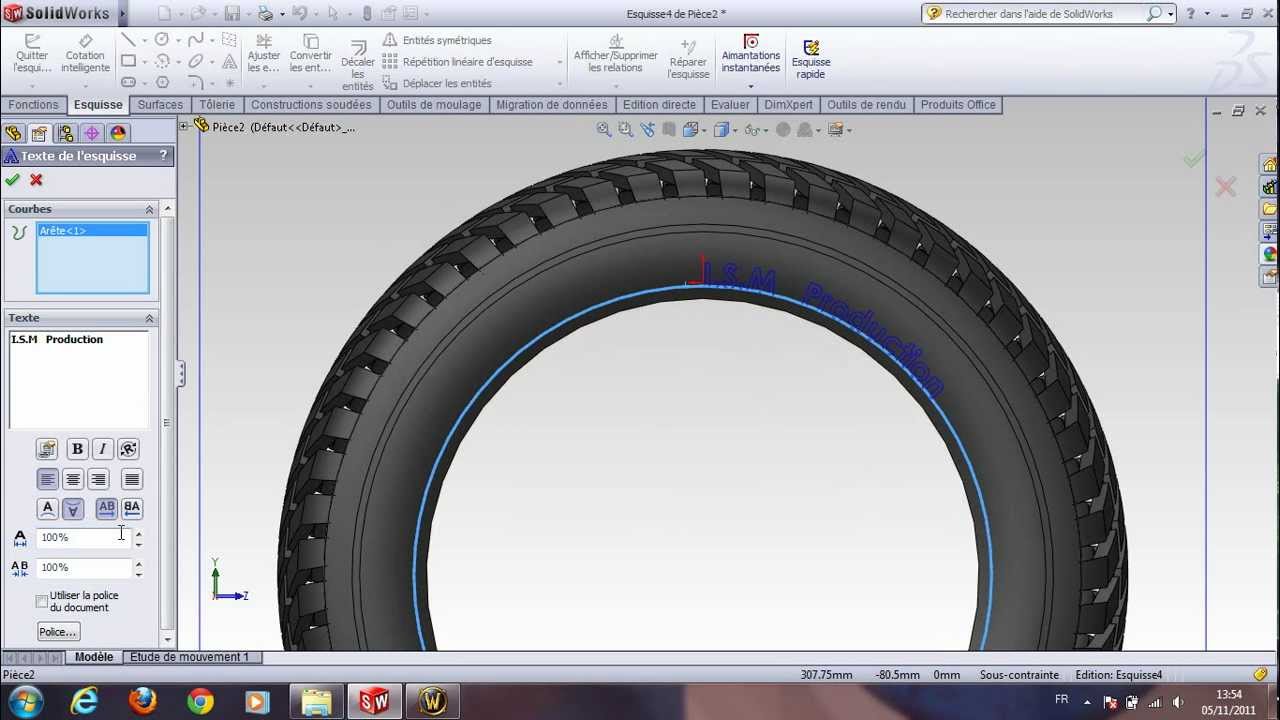Image resolution: width=1280 pixels, height=720 pixels.
Task: Flip text vertically button
Action: [x=72, y=508]
